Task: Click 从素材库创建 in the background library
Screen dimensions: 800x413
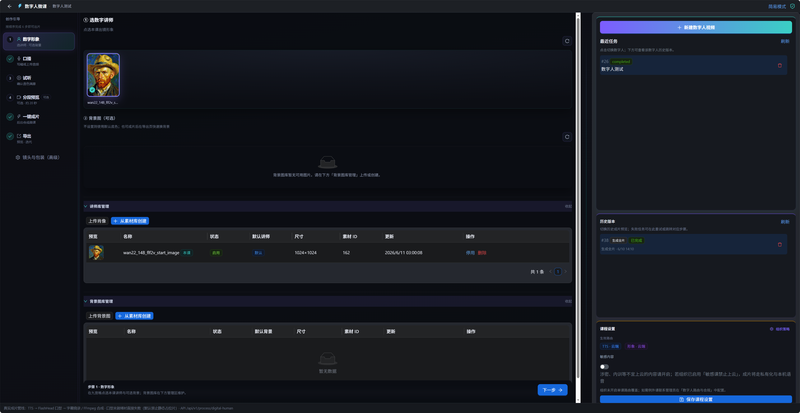Action: [134, 316]
